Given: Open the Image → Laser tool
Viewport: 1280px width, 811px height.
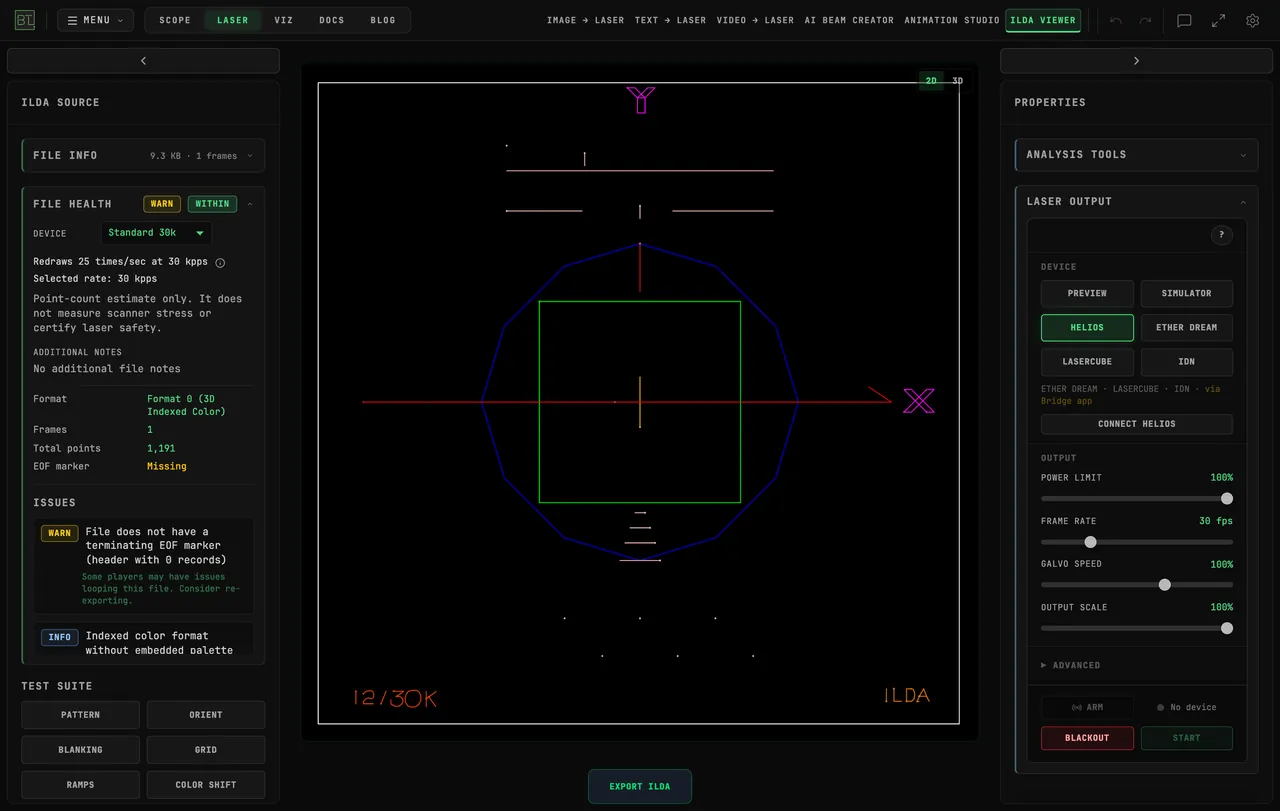Looking at the screenshot, I should (586, 20).
